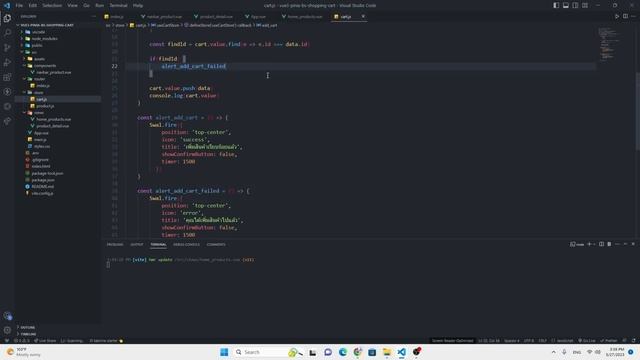The width and height of the screenshot is (640, 360).
Task: Switch to the Comments panel tab
Action: (216, 244)
